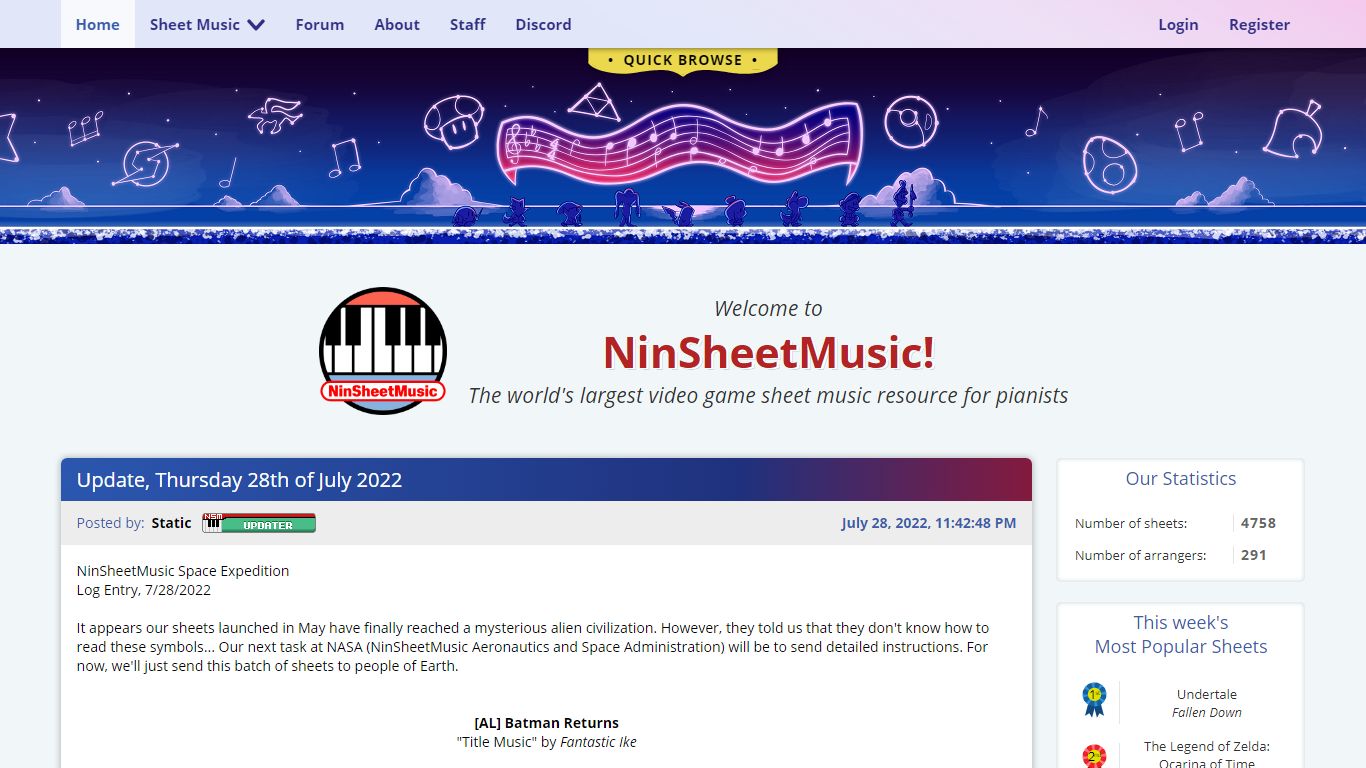1366x768 pixels.
Task: Open the Discord link in the navbar
Action: pyautogui.click(x=543, y=24)
